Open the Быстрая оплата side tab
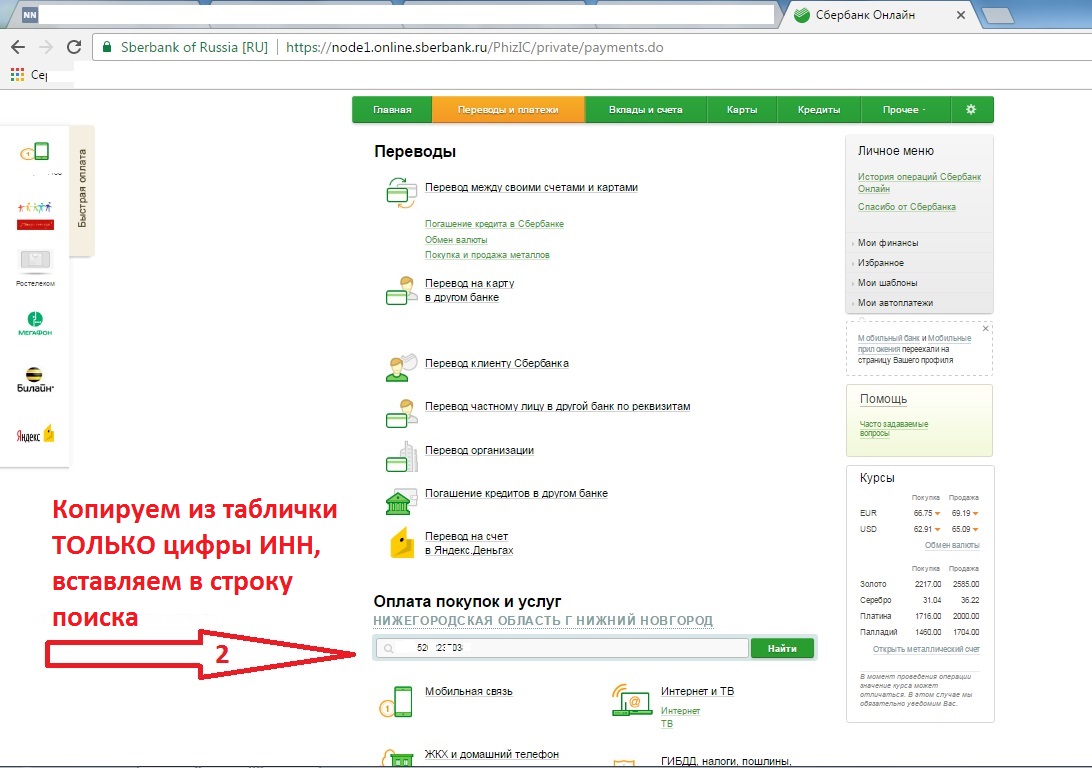 pos(82,189)
